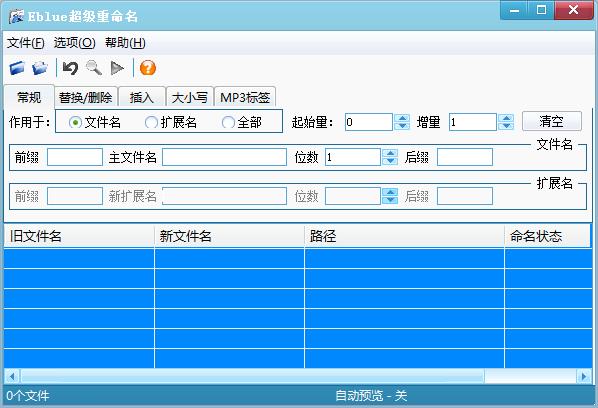The width and height of the screenshot is (598, 408).
Task: Open help with the orange question icon
Action: [148, 68]
